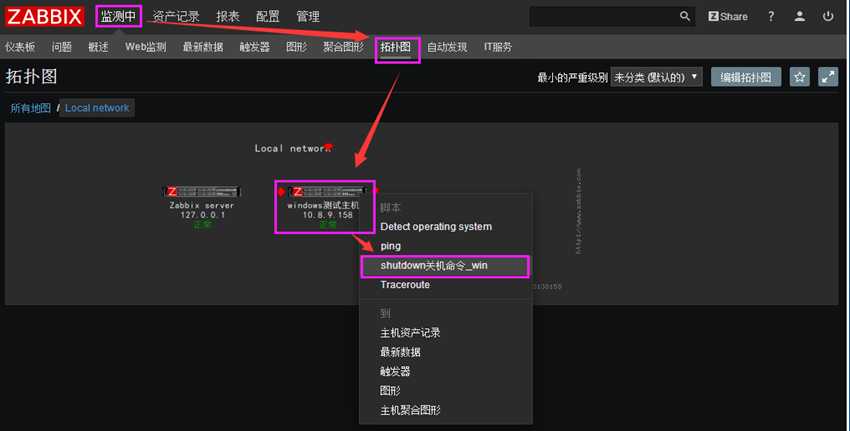Click the search magnifier icon
This screenshot has width=850, height=431.
pyautogui.click(x=685, y=16)
